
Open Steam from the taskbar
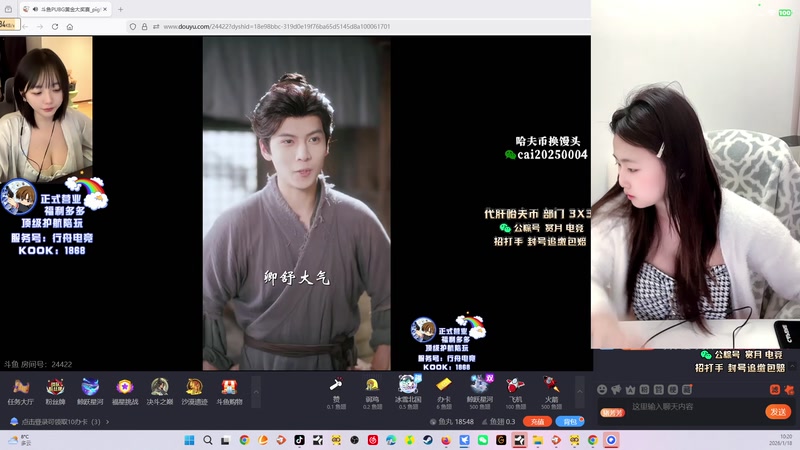coord(428,440)
